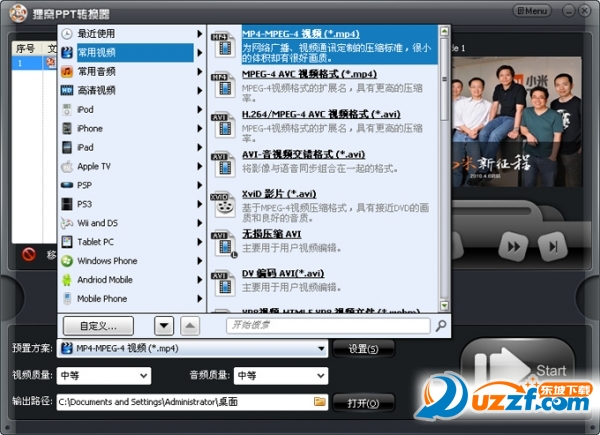Click the next slide playback button
The image size is (600, 435).
click(553, 247)
